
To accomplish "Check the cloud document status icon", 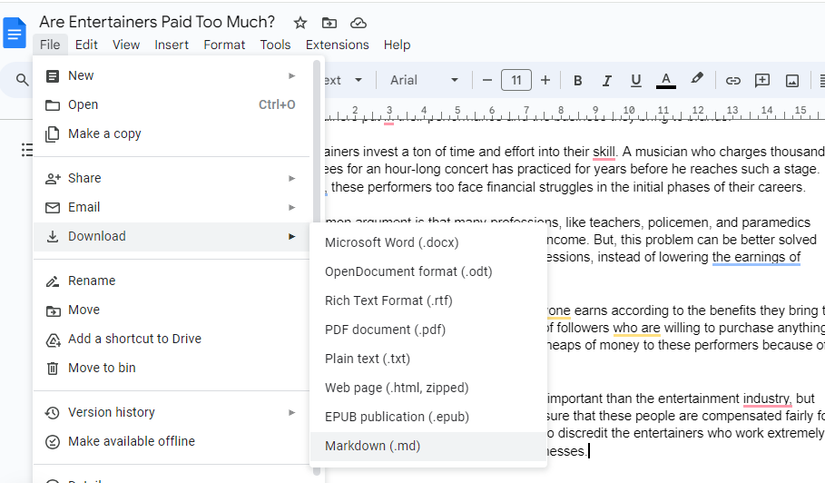I will click(358, 22).
